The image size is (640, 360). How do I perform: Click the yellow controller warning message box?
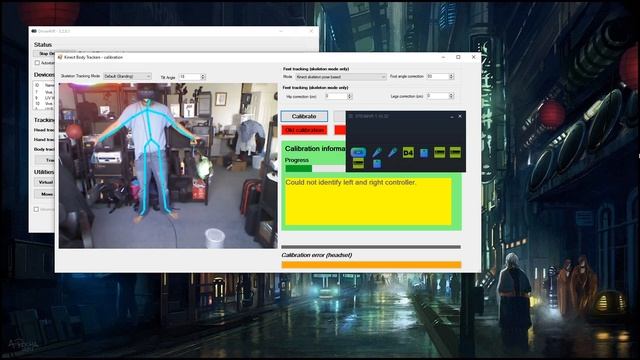[x=368, y=202]
